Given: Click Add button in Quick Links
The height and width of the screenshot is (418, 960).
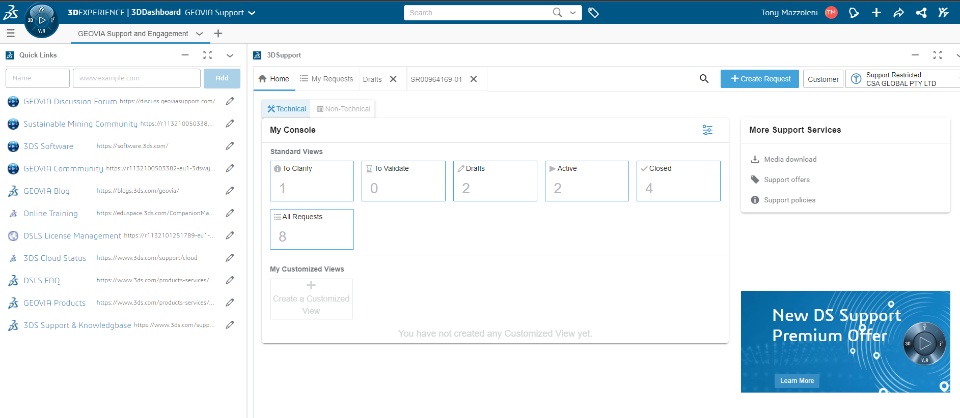Looking at the screenshot, I should coord(222,78).
